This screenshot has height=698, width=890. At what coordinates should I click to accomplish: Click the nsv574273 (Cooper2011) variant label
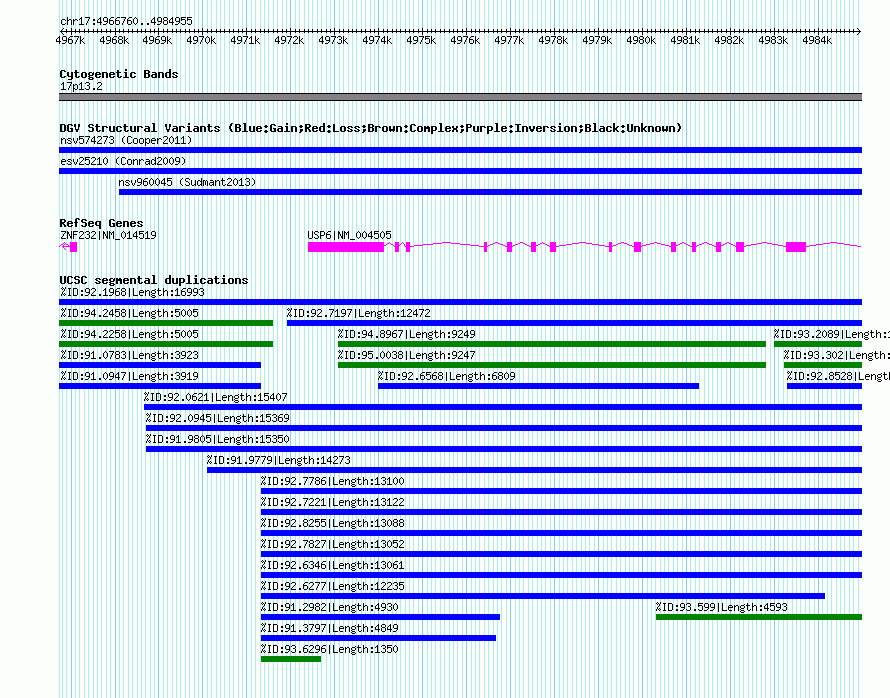(126, 140)
